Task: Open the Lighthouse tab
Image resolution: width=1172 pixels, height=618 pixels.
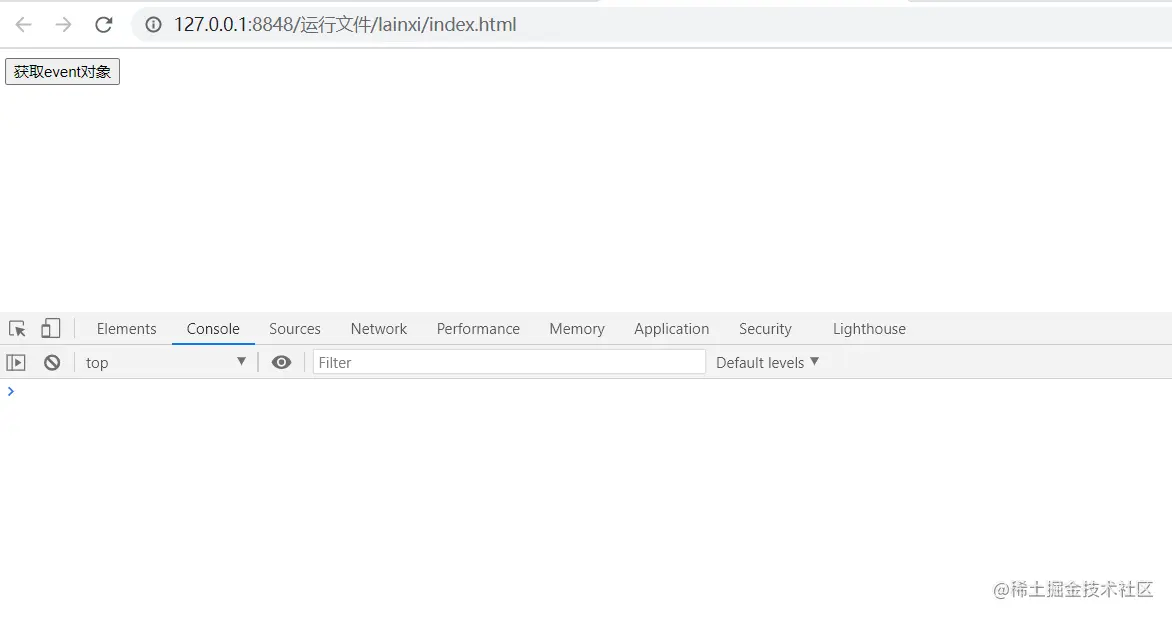Action: [869, 329]
